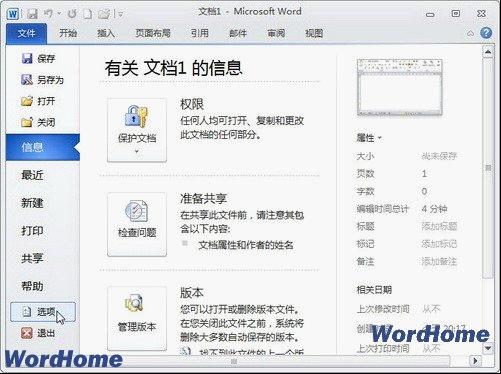
Task: Click the document preview thumbnail
Action: pos(400,87)
